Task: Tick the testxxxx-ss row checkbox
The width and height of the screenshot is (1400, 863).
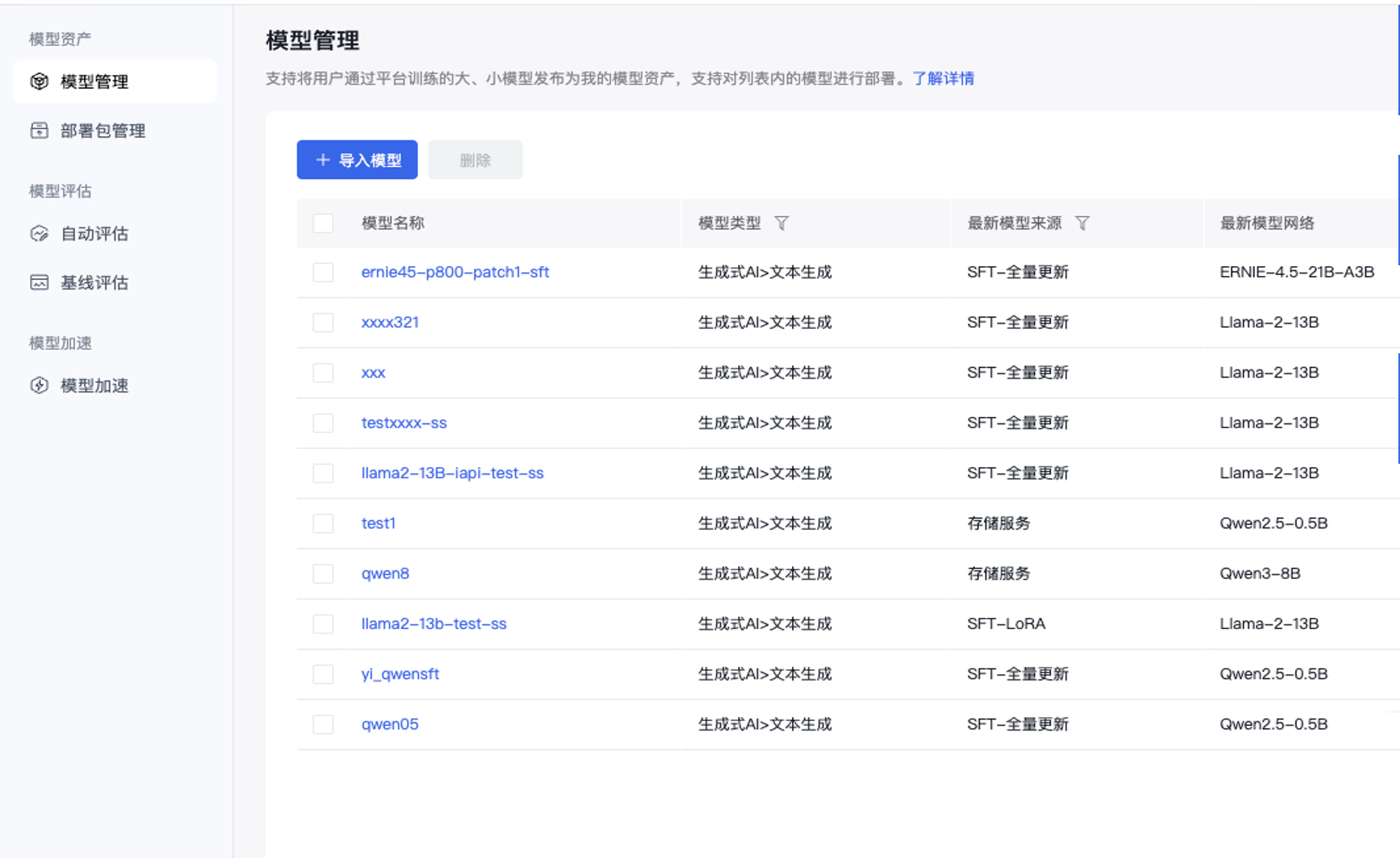Action: (323, 423)
